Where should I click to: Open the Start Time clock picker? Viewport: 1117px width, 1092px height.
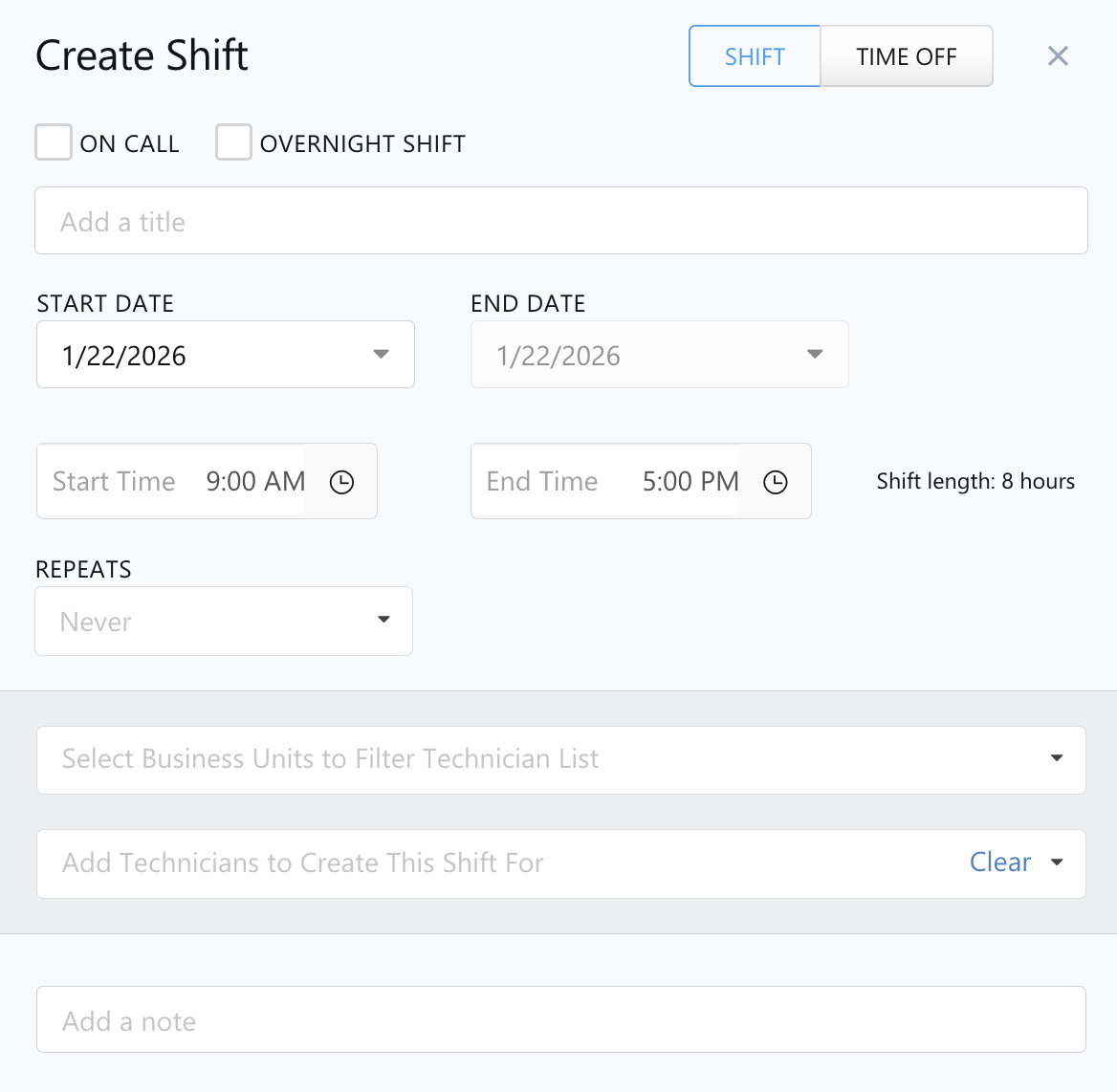(x=341, y=482)
